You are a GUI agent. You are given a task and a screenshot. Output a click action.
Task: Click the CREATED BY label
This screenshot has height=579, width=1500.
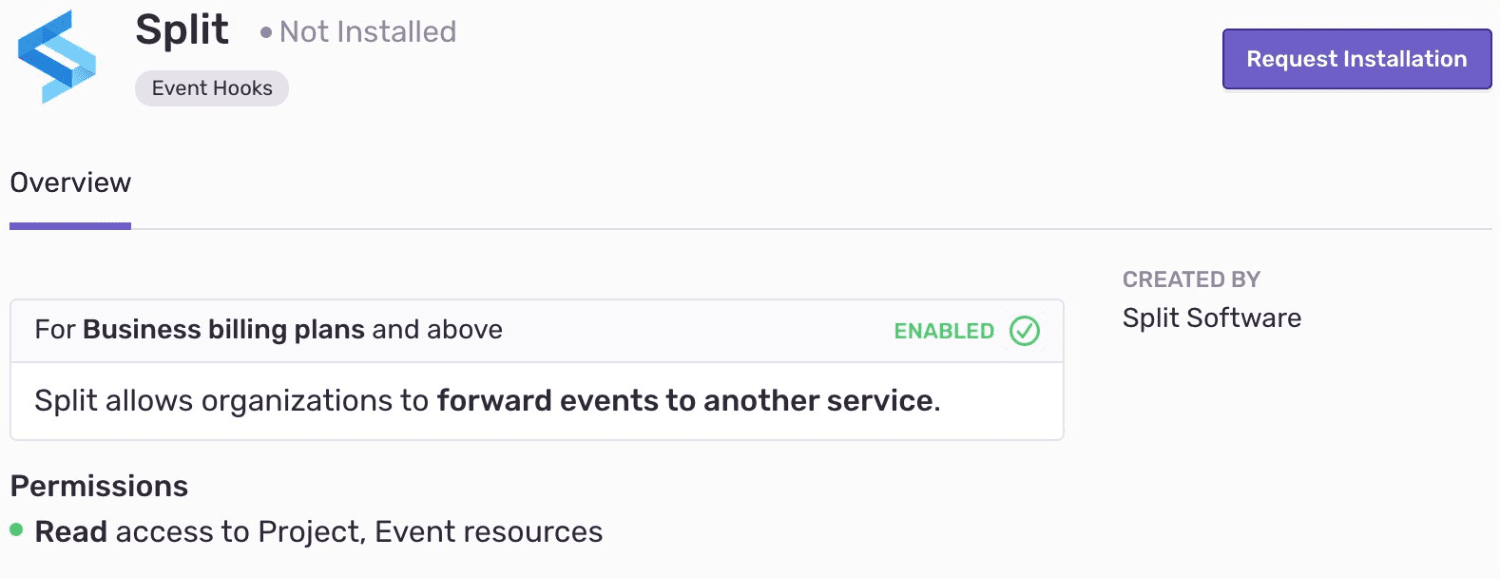pyautogui.click(x=1191, y=280)
